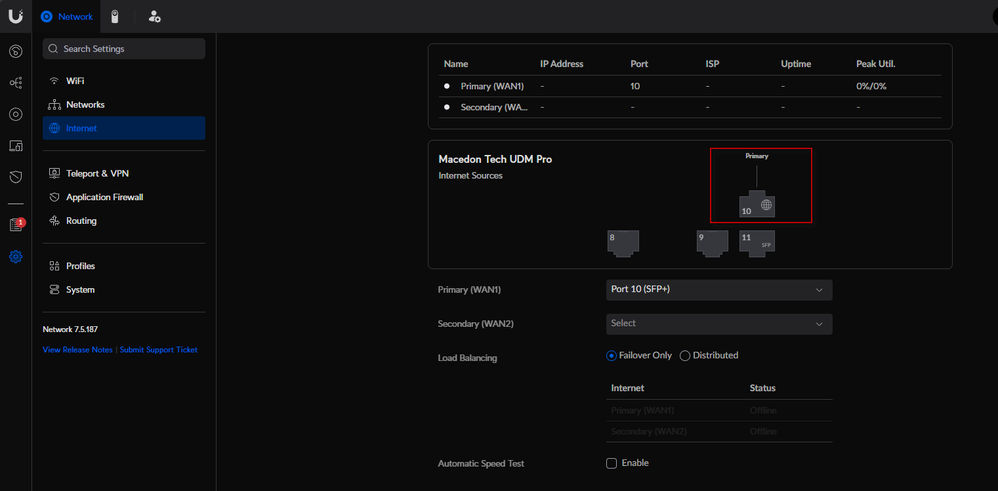
Task: Click the Networks tree icon in sidebar
Action: [x=54, y=104]
